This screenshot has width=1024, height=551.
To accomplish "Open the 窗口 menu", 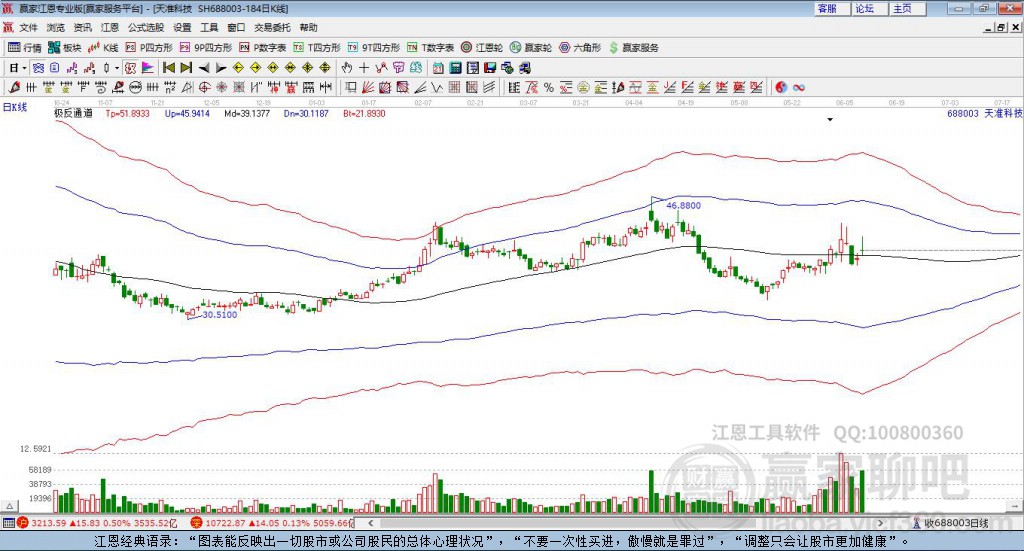I will tap(236, 27).
